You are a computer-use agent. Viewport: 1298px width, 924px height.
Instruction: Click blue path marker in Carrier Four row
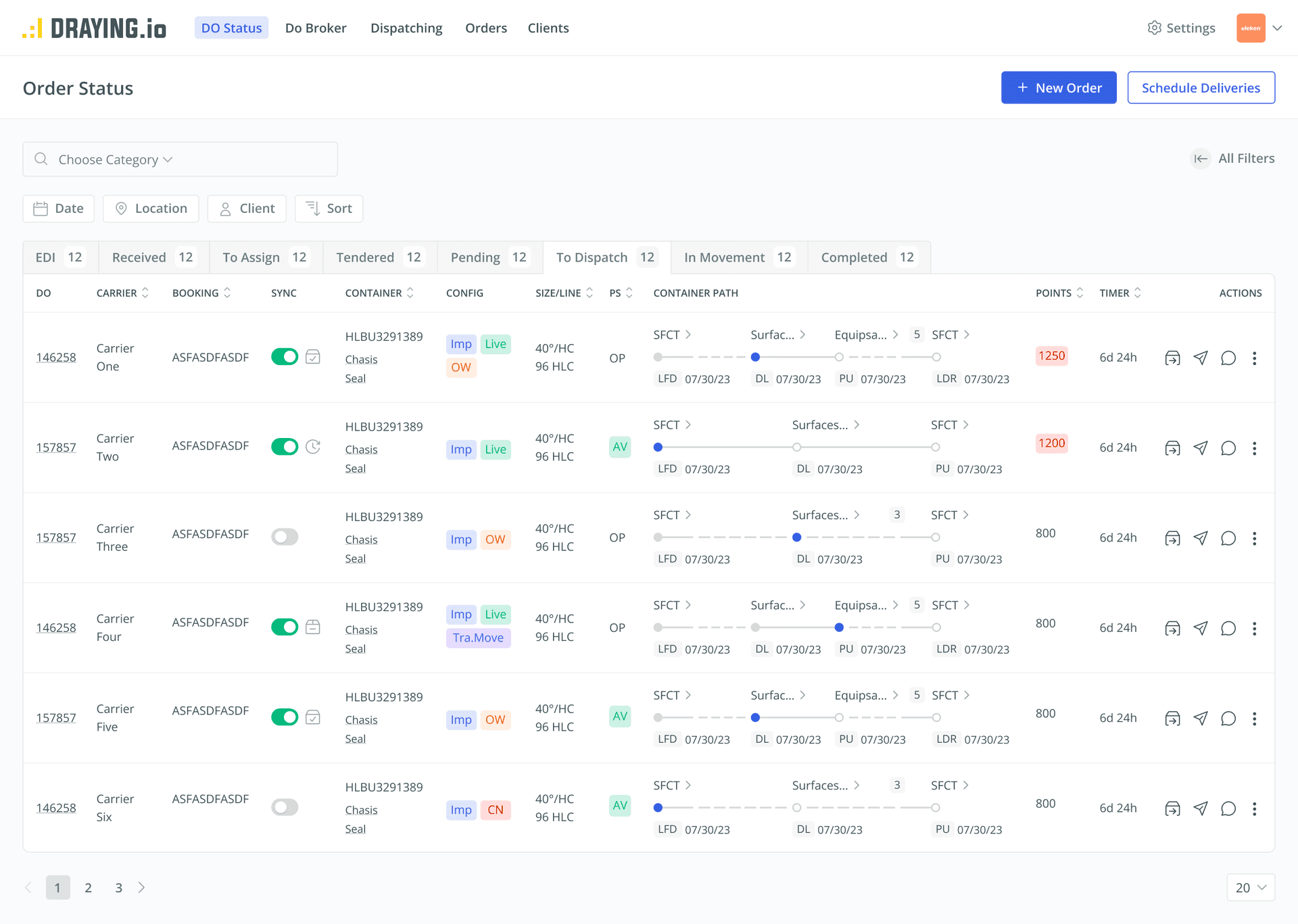point(839,627)
